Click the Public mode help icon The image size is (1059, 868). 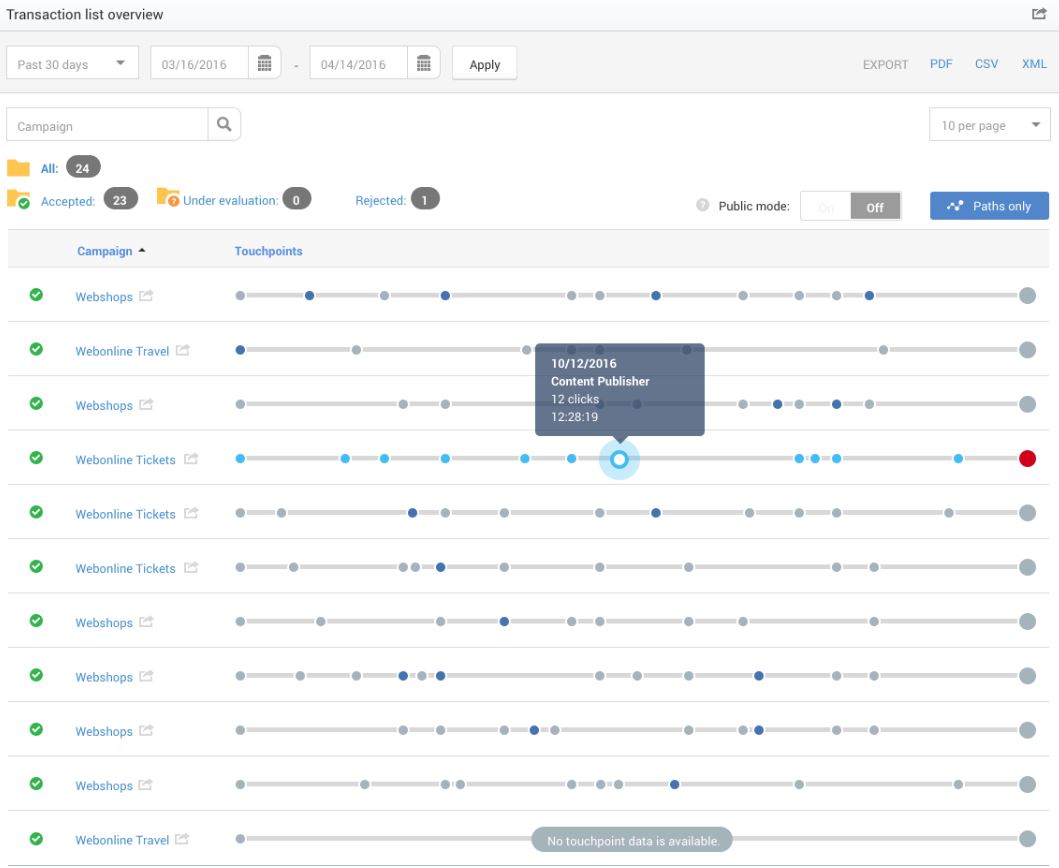pyautogui.click(x=703, y=206)
